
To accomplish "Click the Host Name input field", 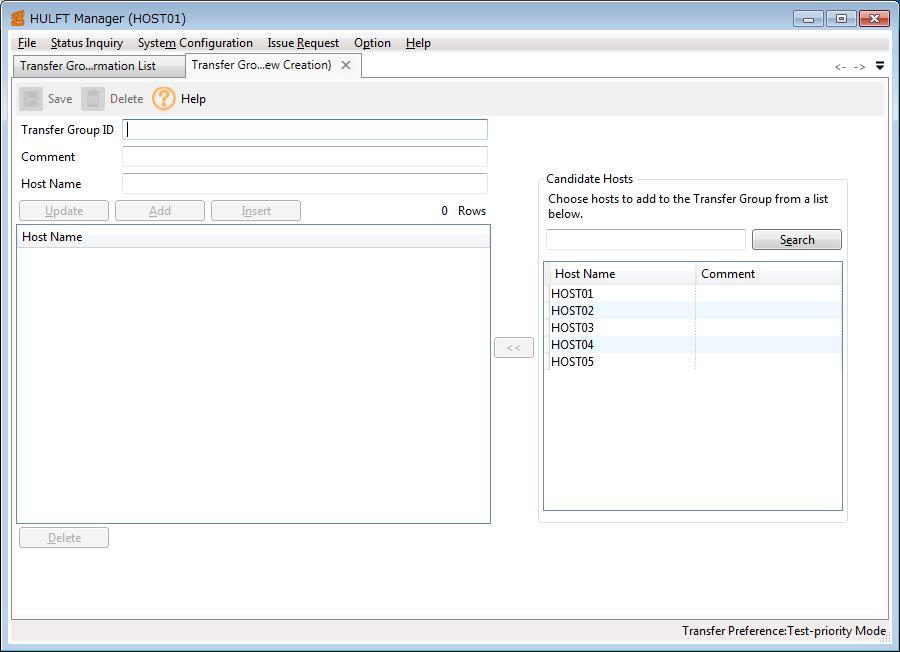I will [x=305, y=184].
